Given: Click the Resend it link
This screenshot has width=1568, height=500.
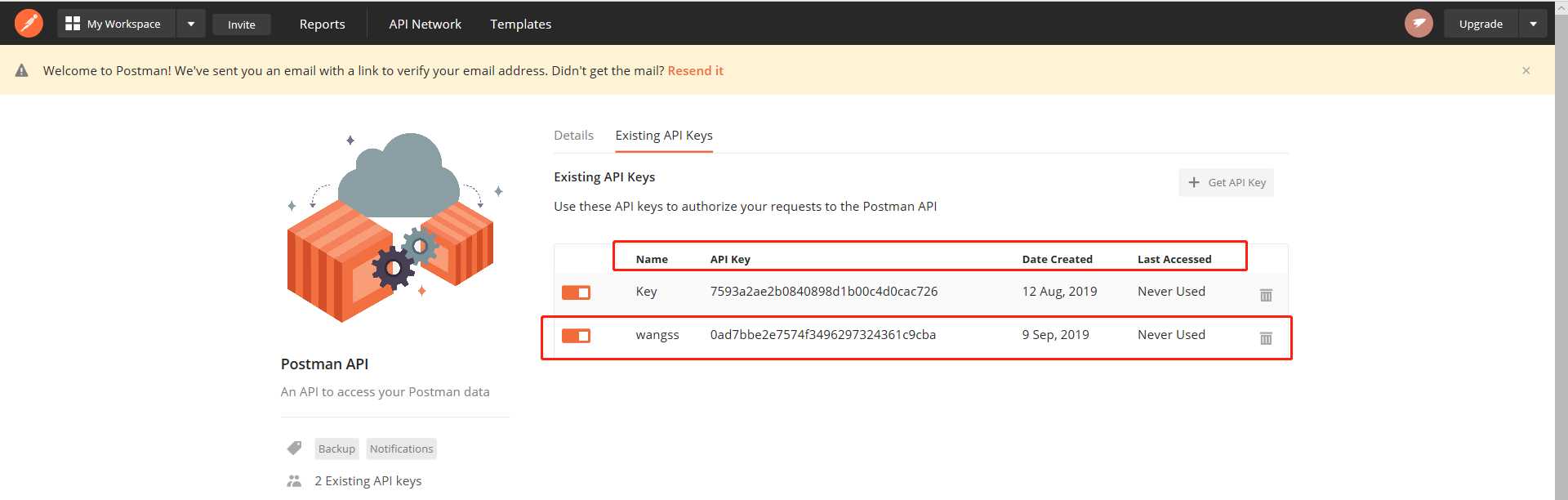Looking at the screenshot, I should pos(696,71).
